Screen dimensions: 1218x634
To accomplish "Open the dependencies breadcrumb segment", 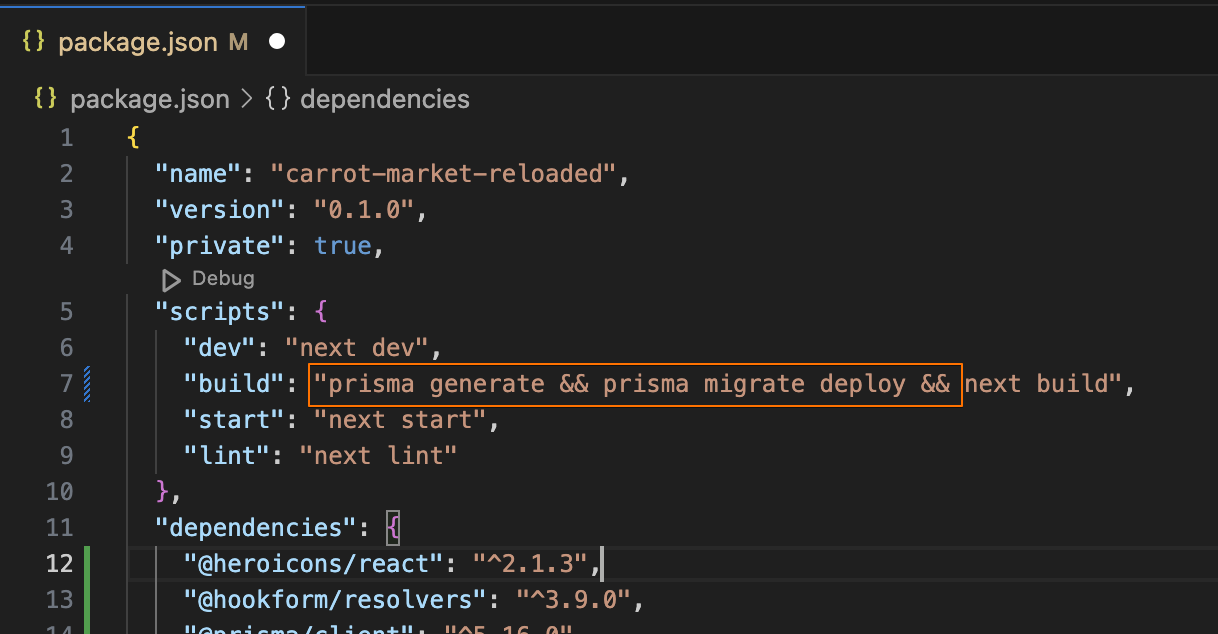I will coord(384,99).
